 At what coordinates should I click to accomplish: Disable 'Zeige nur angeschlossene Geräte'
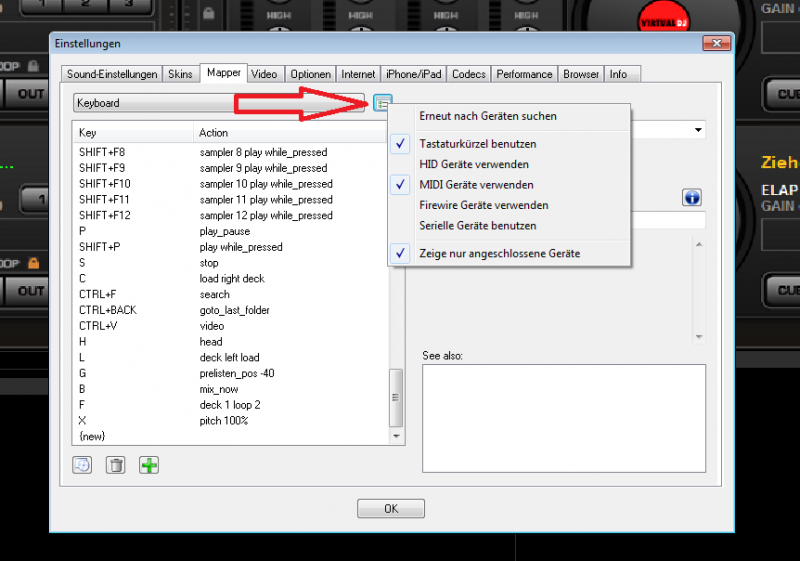tap(499, 254)
